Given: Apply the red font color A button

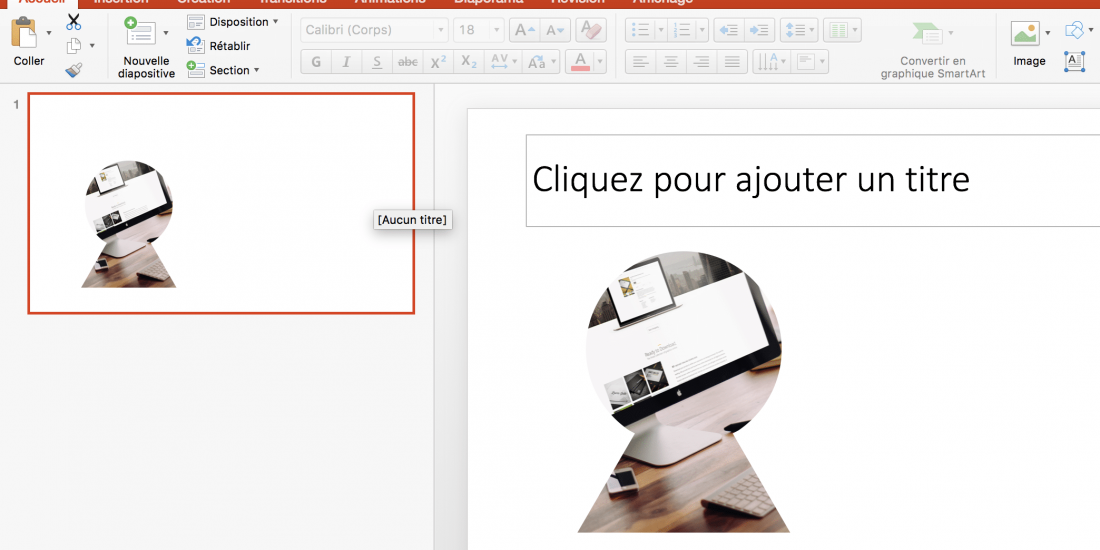Looking at the screenshot, I should (580, 62).
